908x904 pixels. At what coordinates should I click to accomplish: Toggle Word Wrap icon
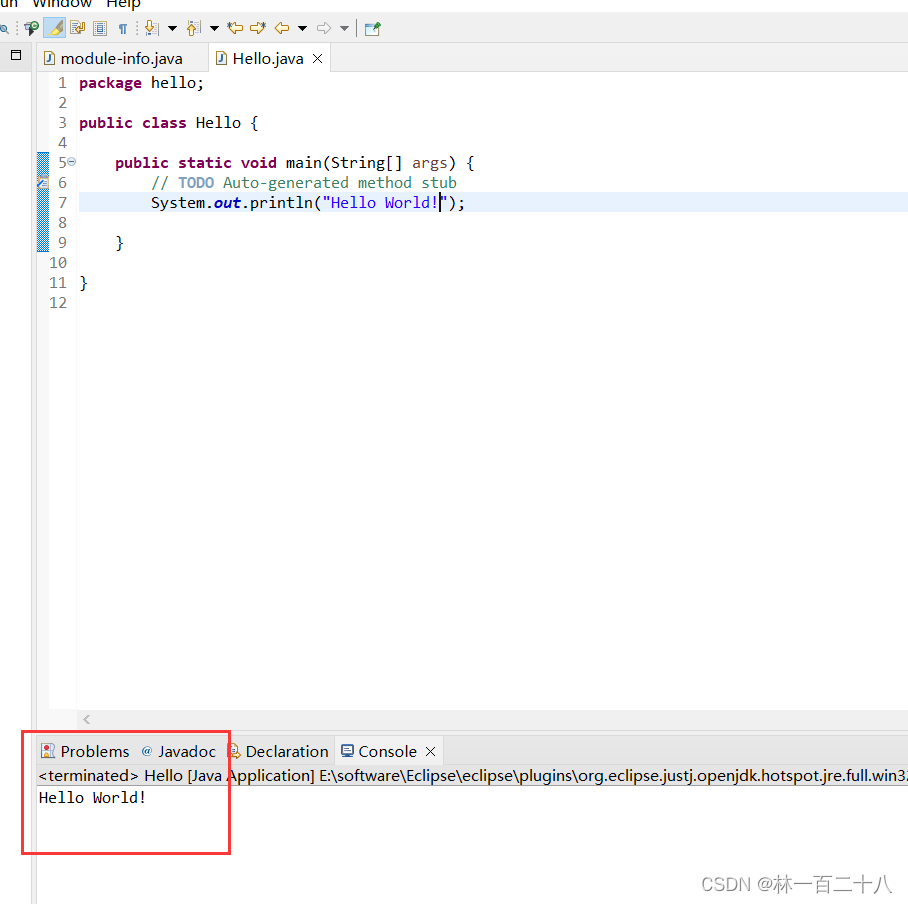[x=78, y=28]
